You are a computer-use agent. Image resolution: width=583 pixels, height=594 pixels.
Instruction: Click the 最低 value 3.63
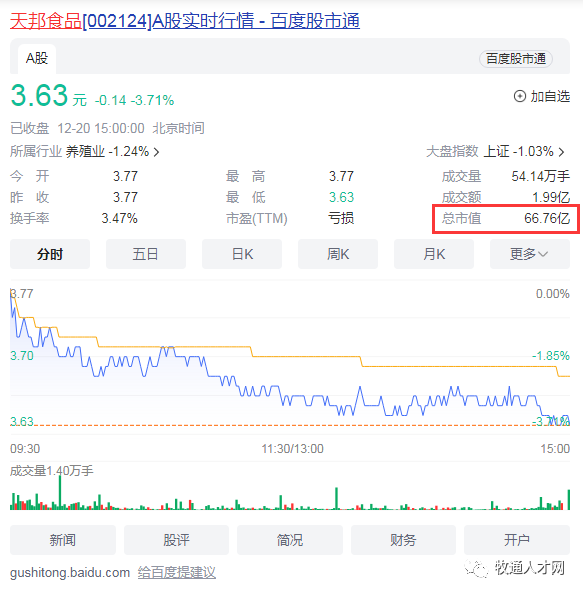[x=341, y=197]
